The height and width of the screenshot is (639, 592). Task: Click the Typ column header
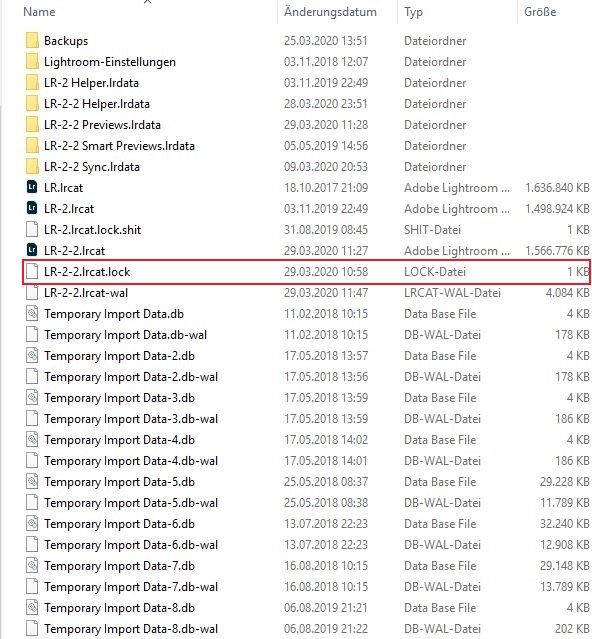(x=413, y=12)
